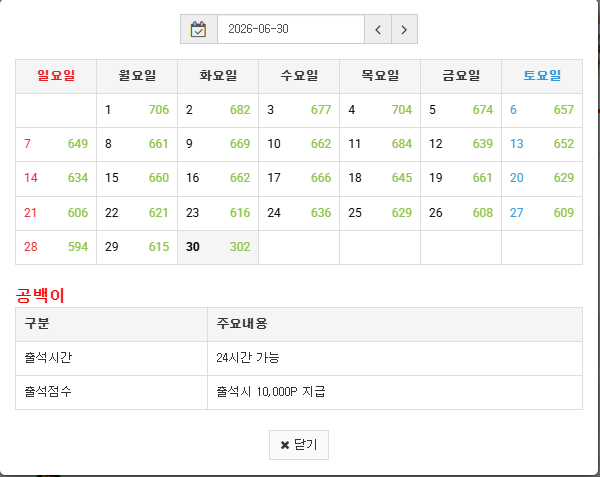Open the calendar date picker icon

coord(199,29)
